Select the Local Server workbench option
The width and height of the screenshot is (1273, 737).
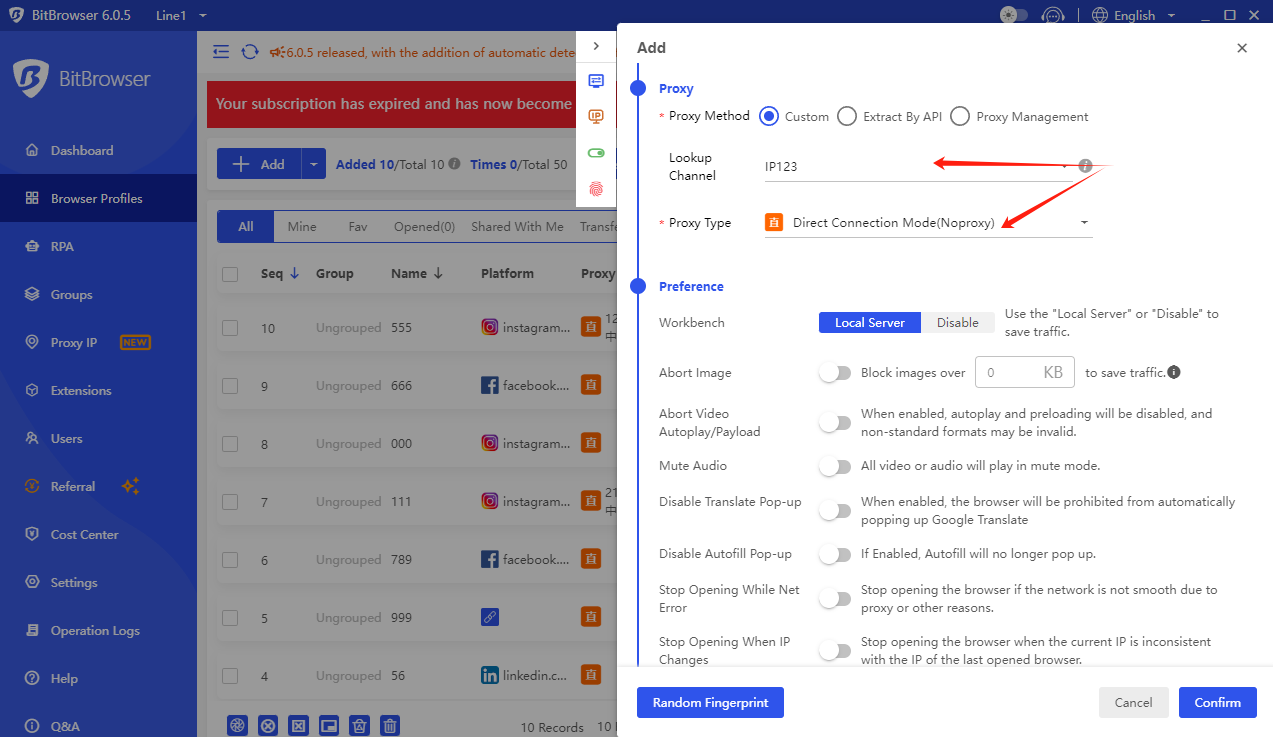pyautogui.click(x=870, y=322)
